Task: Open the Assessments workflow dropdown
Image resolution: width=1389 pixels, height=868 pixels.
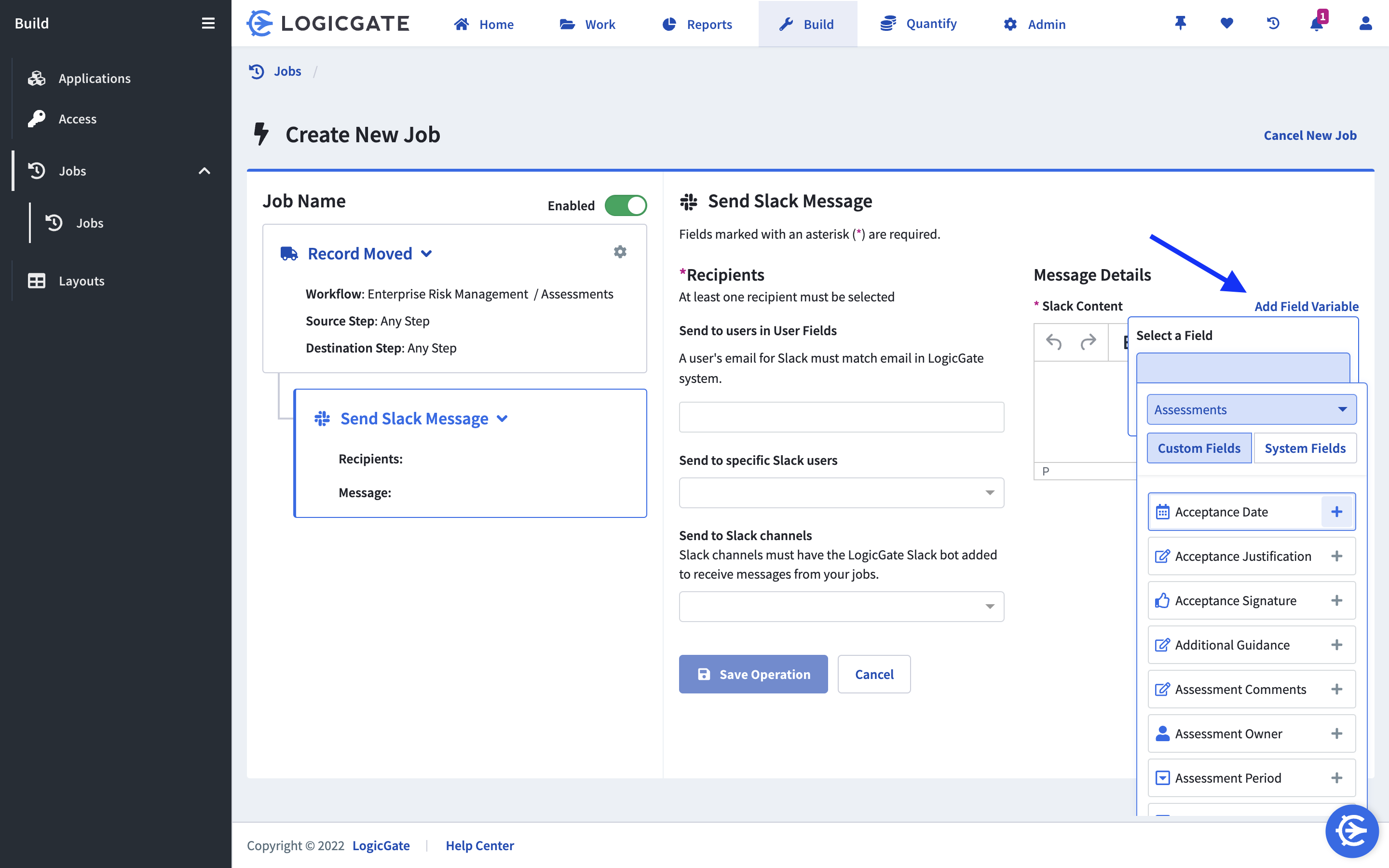Action: [x=1252, y=409]
